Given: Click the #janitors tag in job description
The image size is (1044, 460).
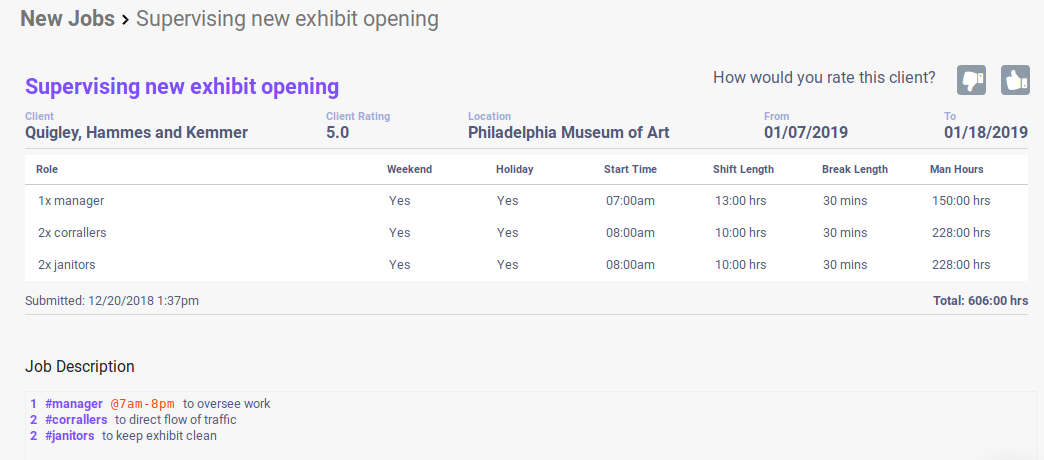Looking at the screenshot, I should pos(70,436).
